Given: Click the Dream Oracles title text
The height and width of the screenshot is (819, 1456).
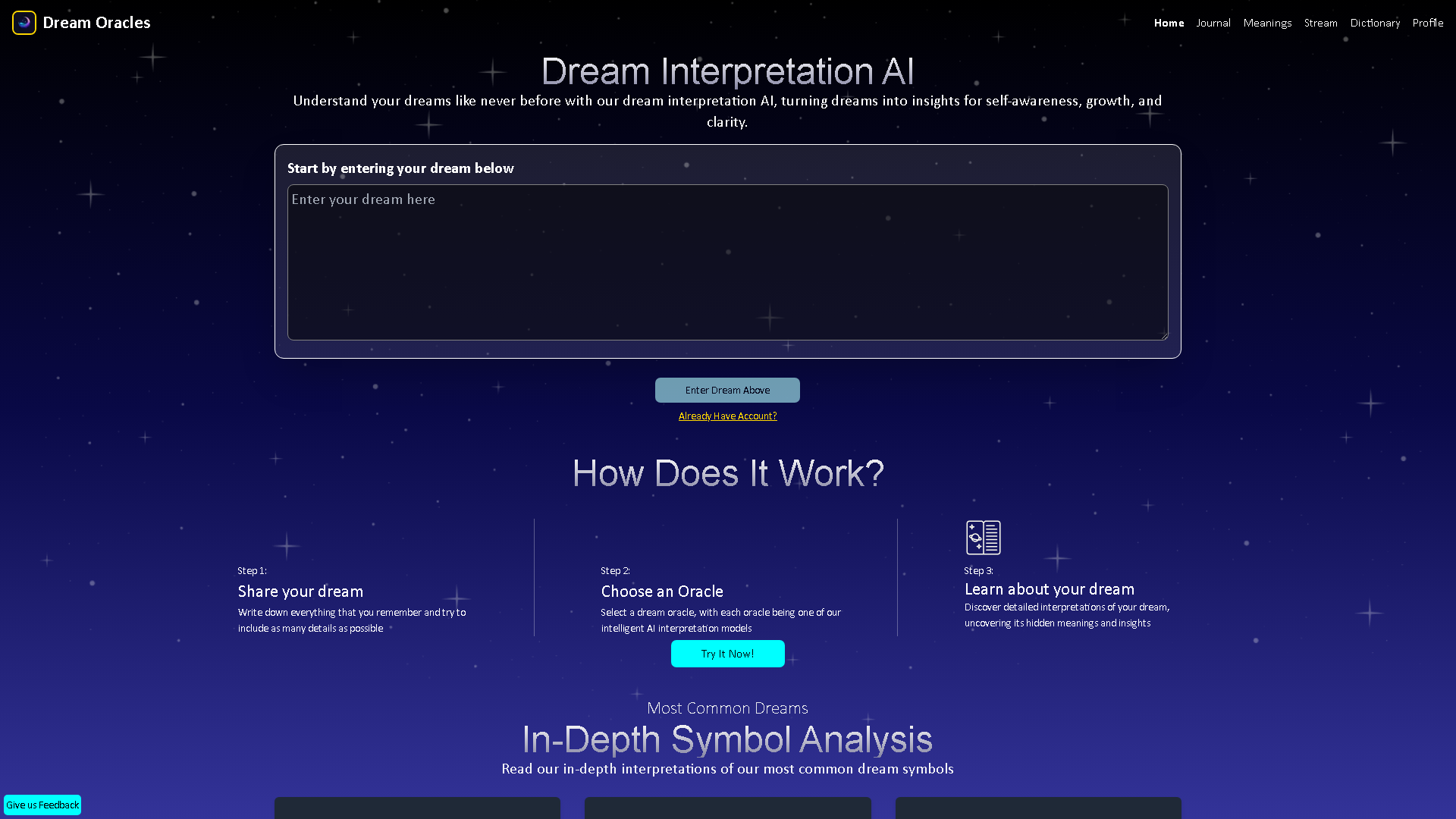Looking at the screenshot, I should coord(96,22).
